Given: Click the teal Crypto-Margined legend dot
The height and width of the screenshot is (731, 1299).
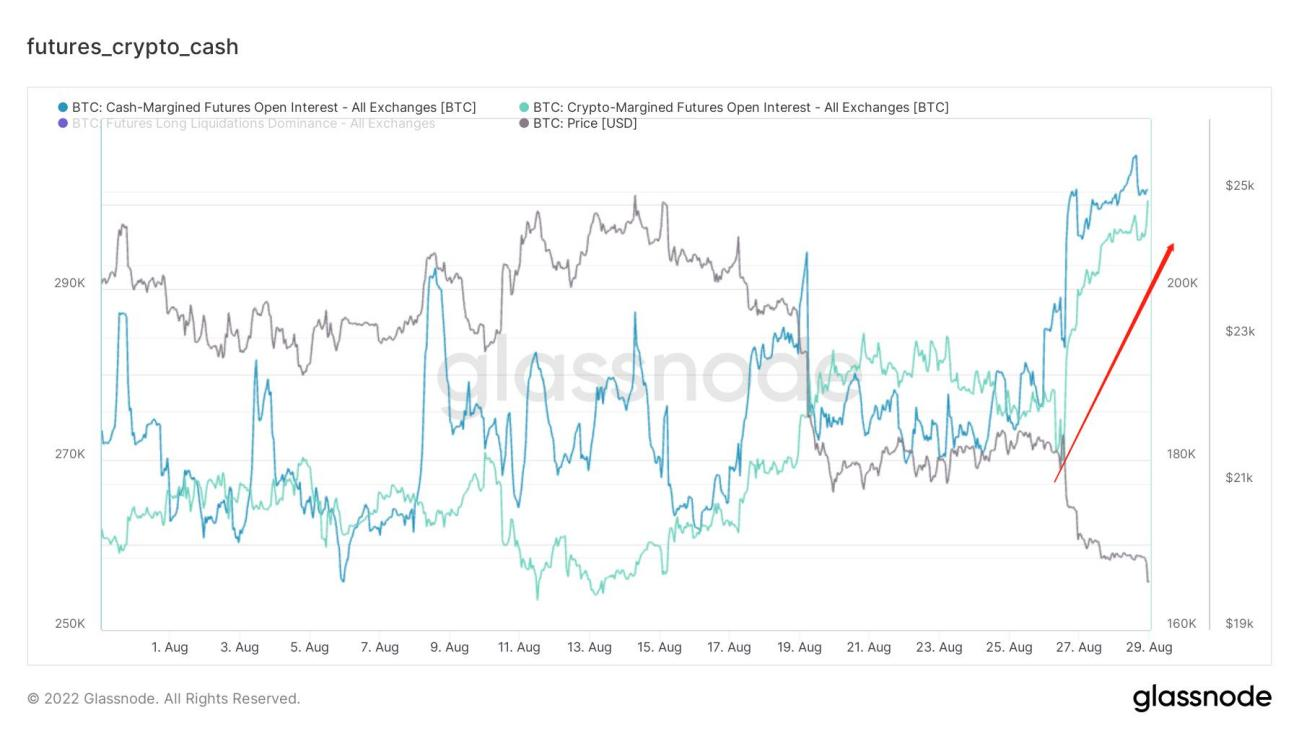Looking at the screenshot, I should pos(525,107).
